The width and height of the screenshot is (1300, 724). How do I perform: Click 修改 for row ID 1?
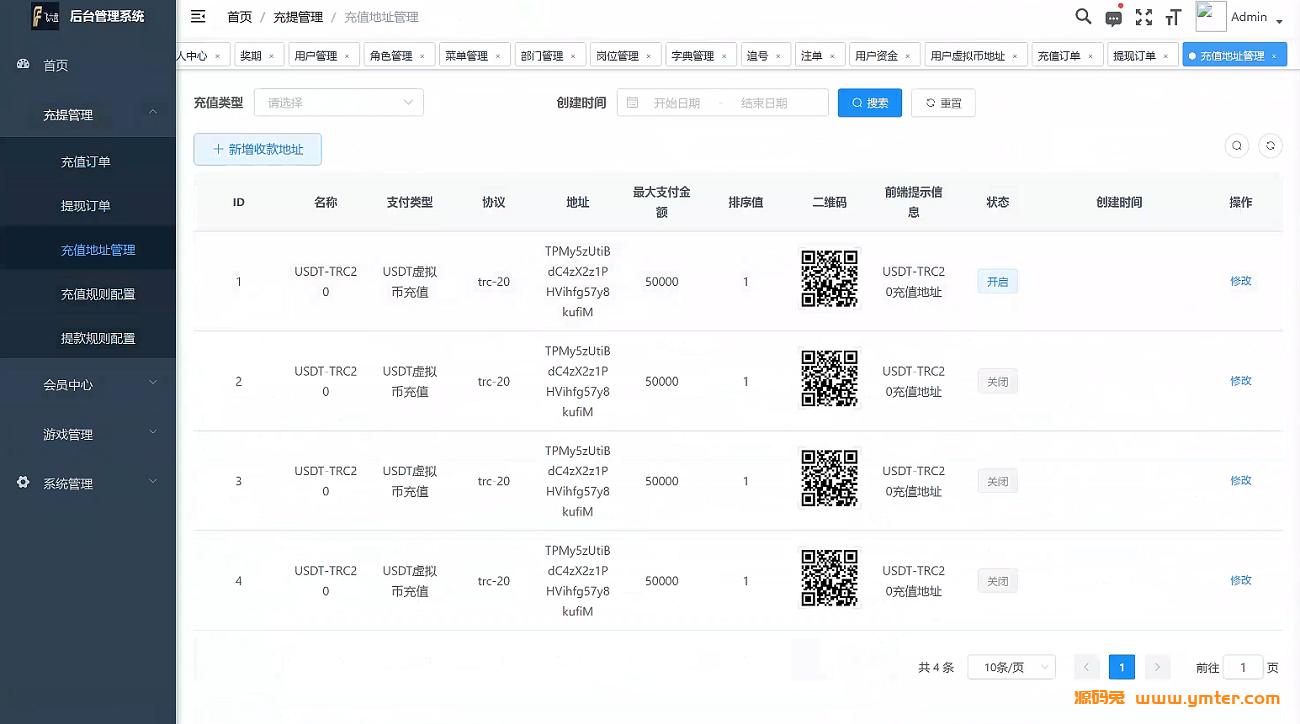1241,281
